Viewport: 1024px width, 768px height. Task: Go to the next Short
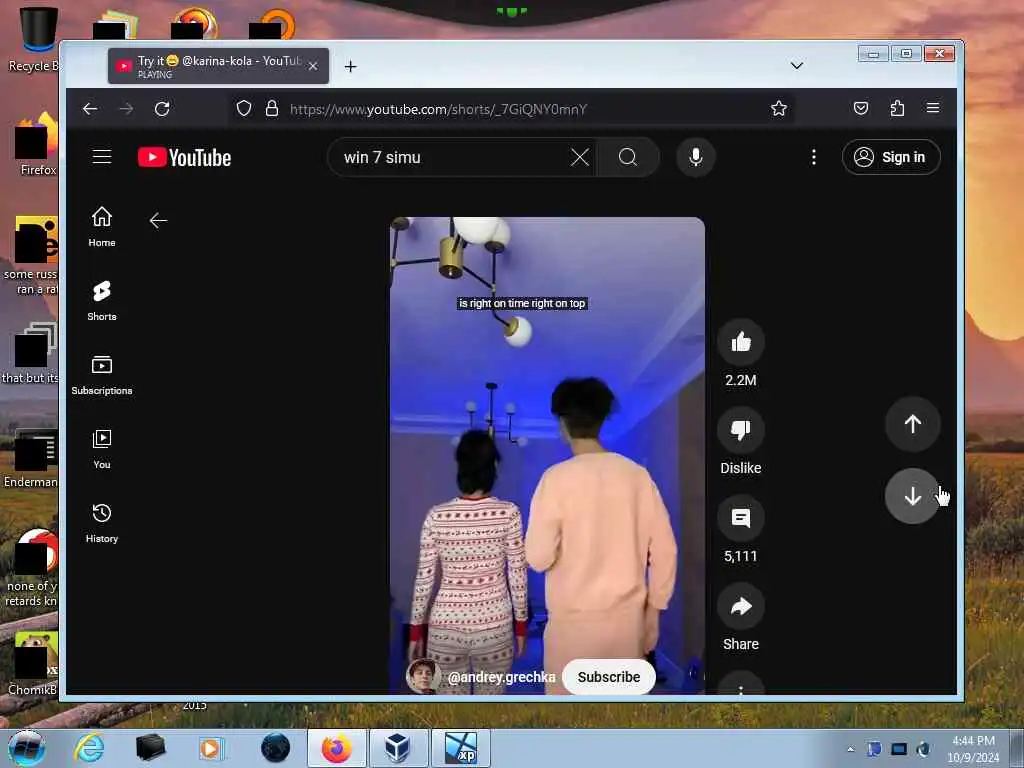pos(912,496)
